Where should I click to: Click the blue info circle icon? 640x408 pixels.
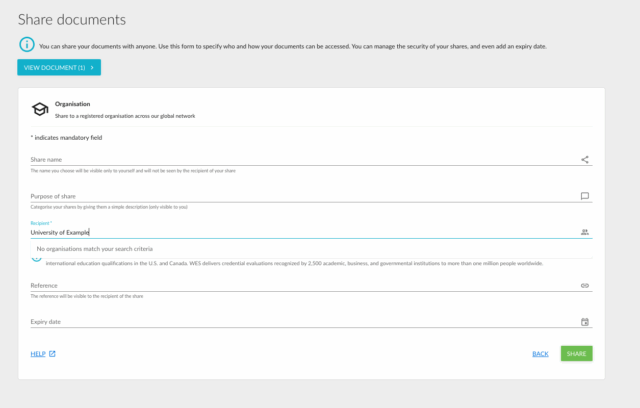[x=26, y=45]
